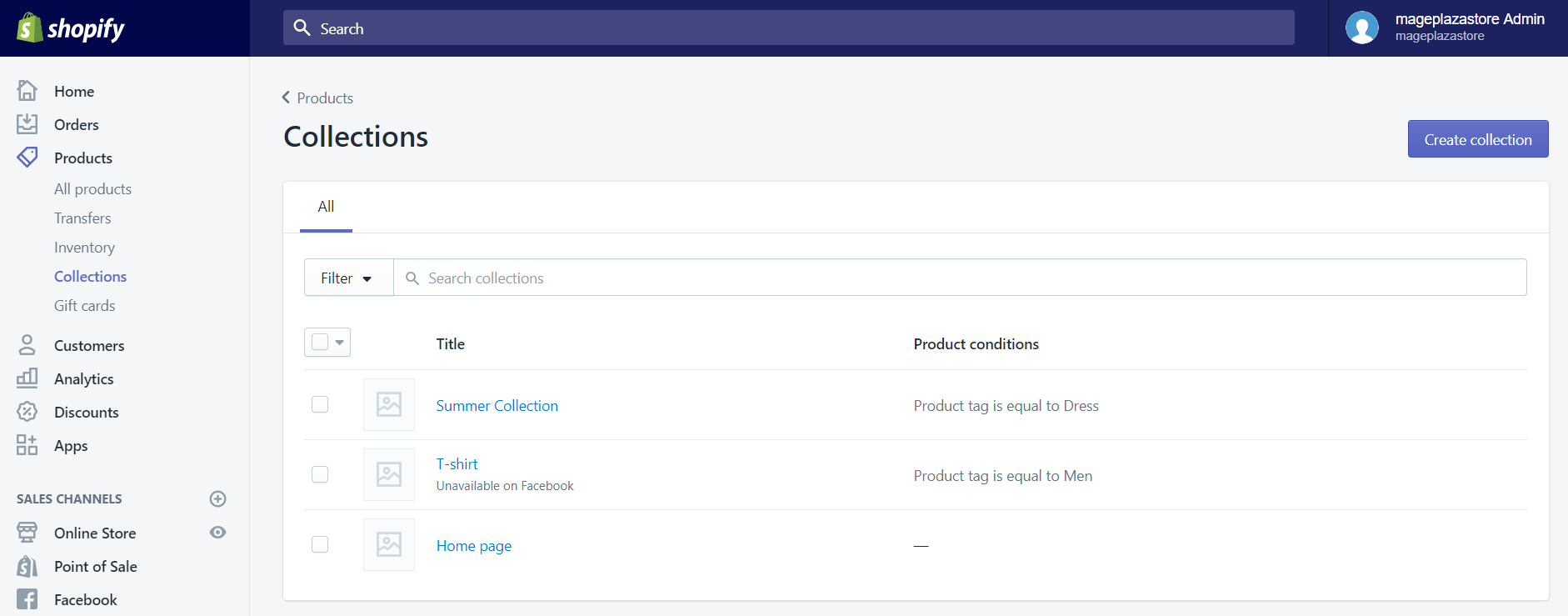Open All products submenu item

tap(92, 189)
